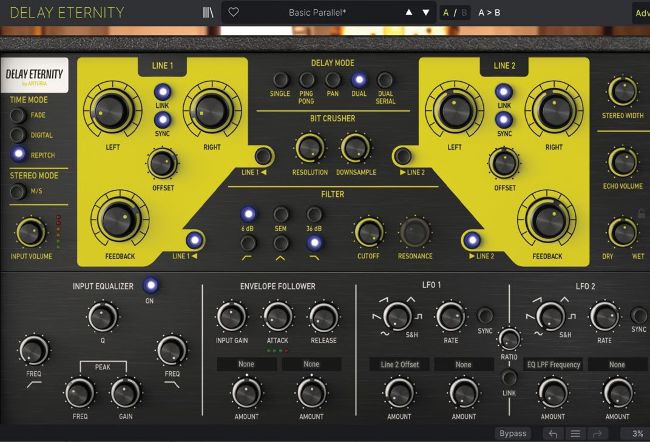Toggle LFO 1 Sync button
Image resolution: width=650 pixels, height=442 pixels.
[485, 315]
